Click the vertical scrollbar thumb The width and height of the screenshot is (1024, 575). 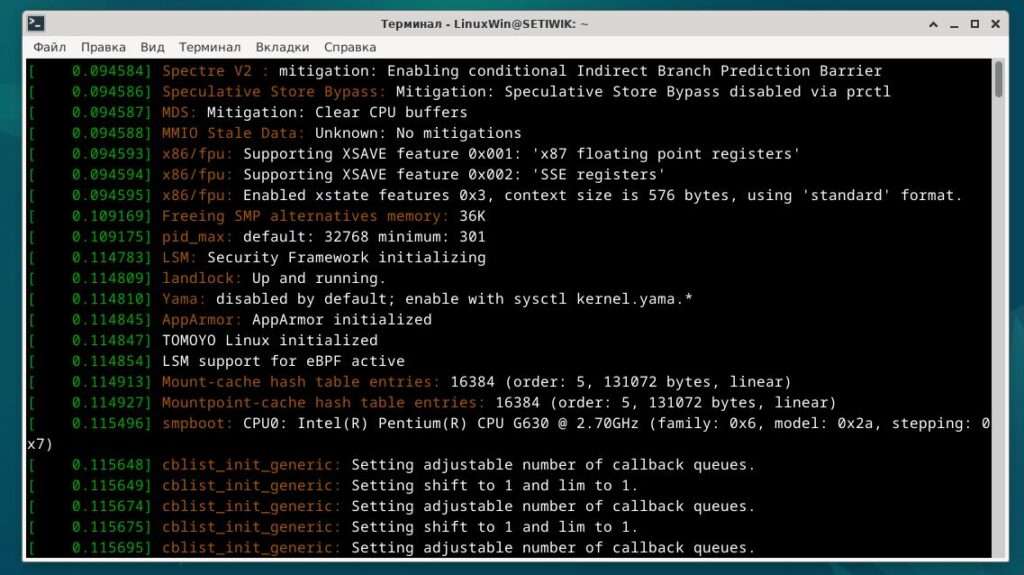[x=999, y=79]
